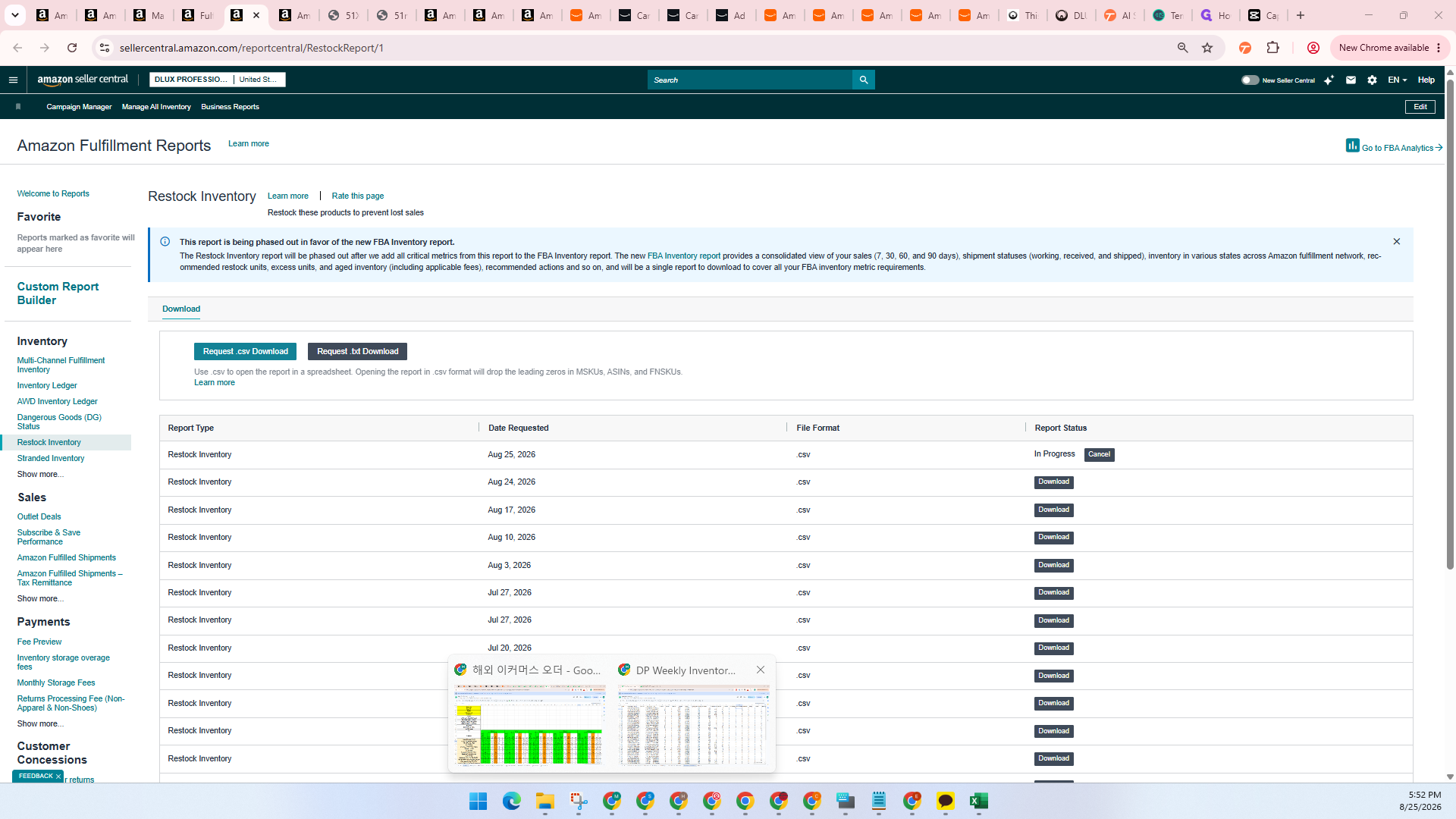Image resolution: width=1456 pixels, height=819 pixels.
Task: Open the Snipping Tool from the taskbar
Action: pyautogui.click(x=579, y=801)
